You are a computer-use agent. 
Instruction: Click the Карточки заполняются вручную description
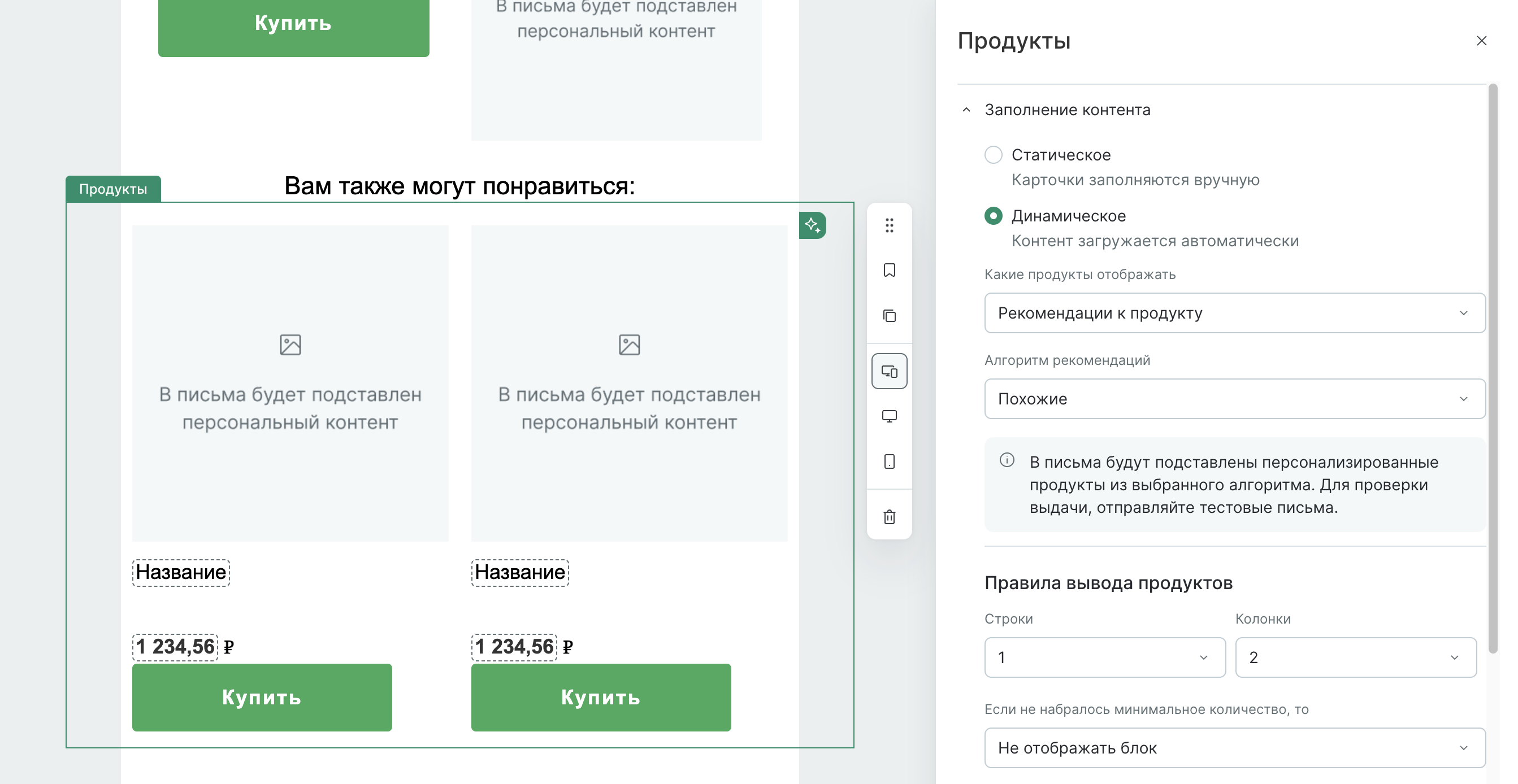click(x=1135, y=180)
